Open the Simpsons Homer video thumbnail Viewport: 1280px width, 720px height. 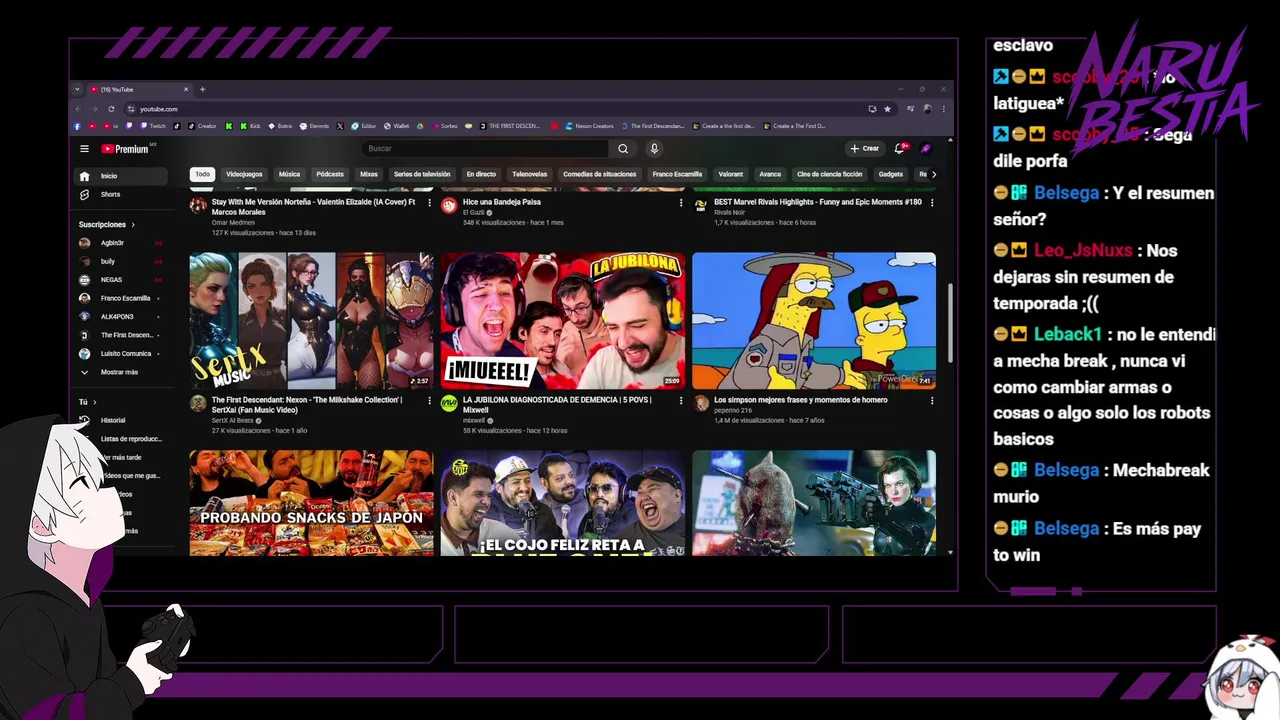pyautogui.click(x=814, y=321)
